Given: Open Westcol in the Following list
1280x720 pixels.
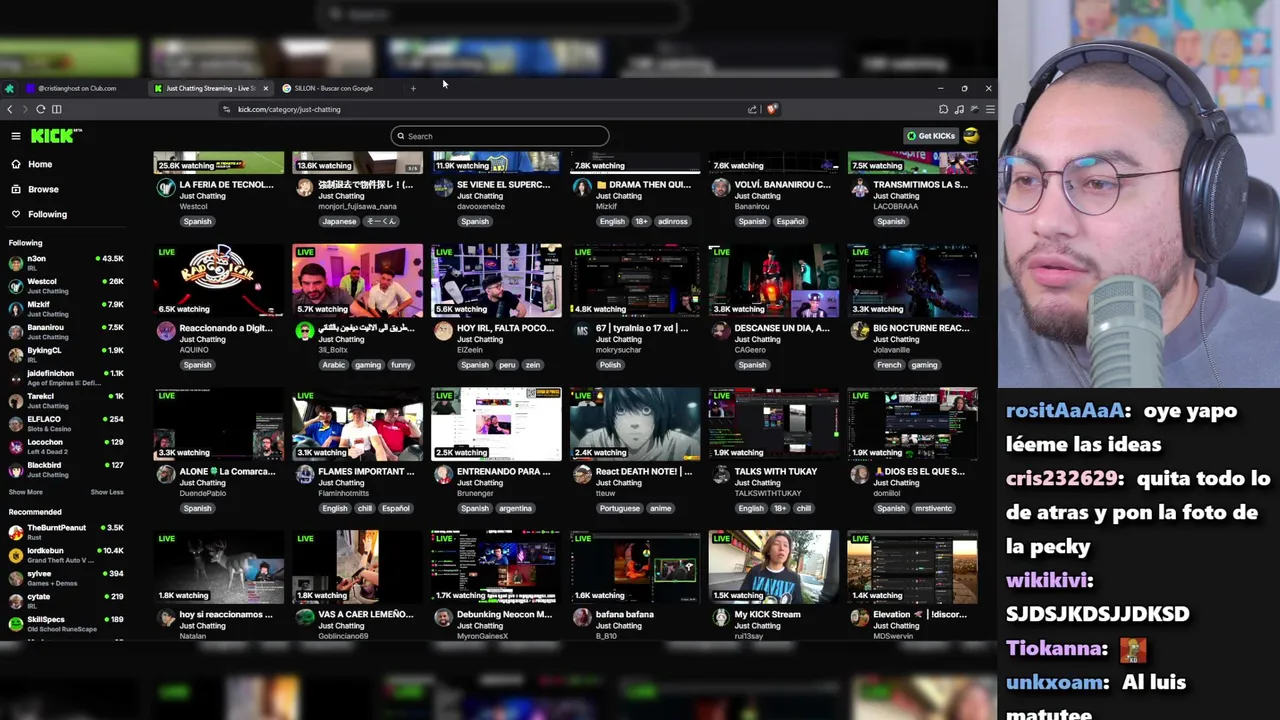Looking at the screenshot, I should pyautogui.click(x=66, y=286).
